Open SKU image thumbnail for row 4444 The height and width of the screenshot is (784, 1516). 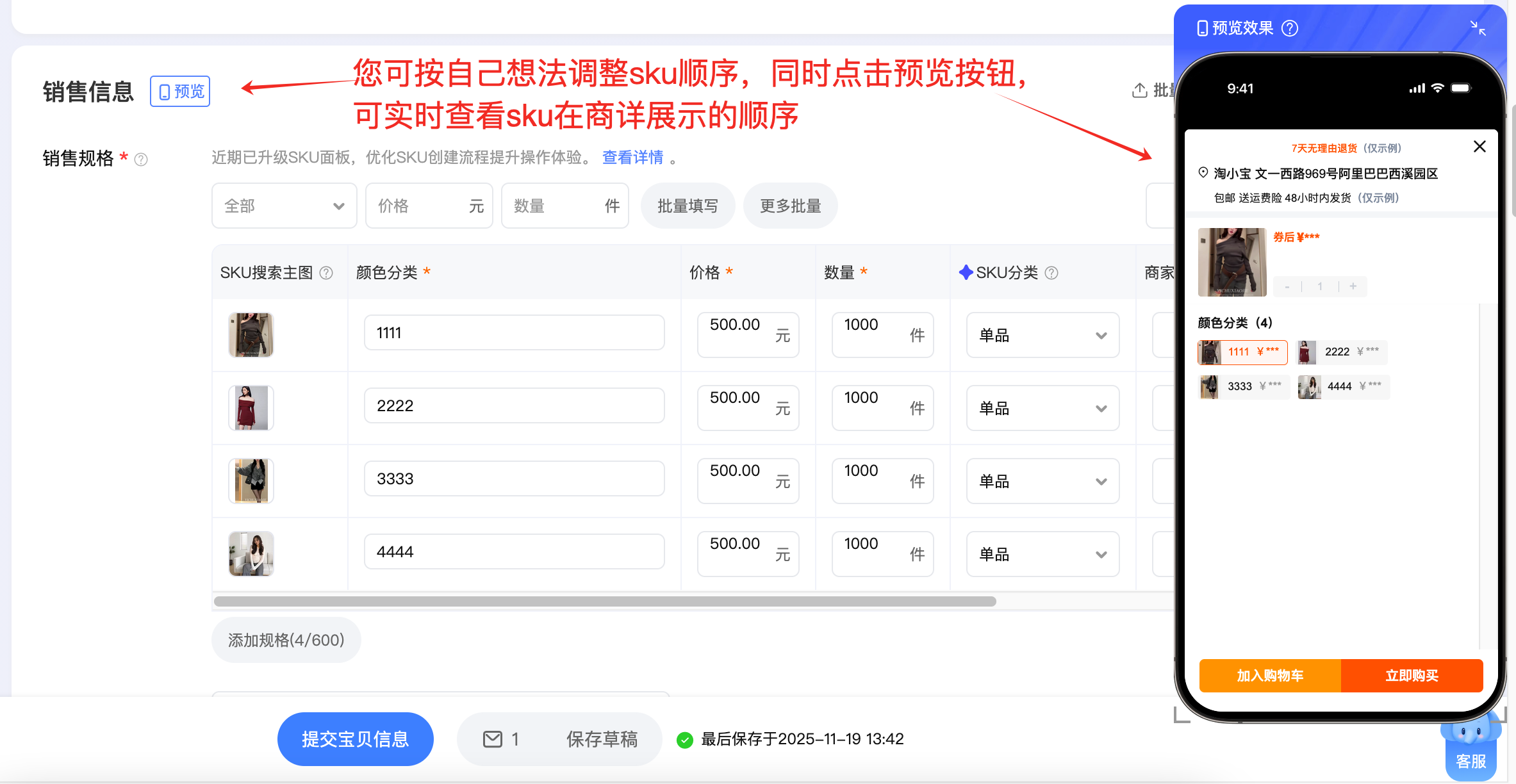click(251, 553)
